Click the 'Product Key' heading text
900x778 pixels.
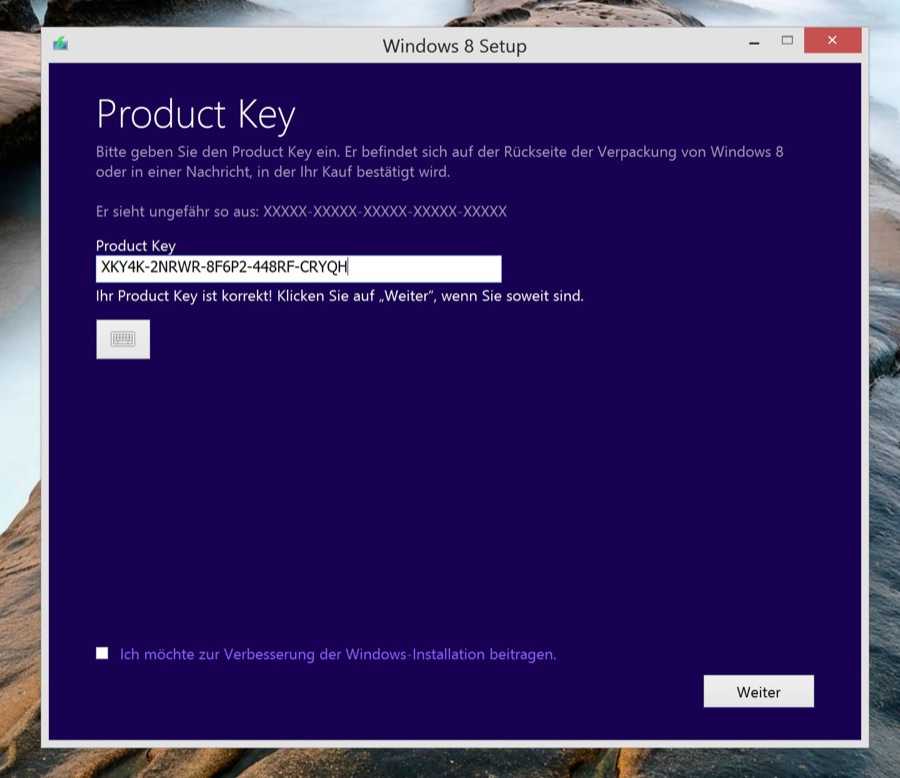tap(196, 114)
